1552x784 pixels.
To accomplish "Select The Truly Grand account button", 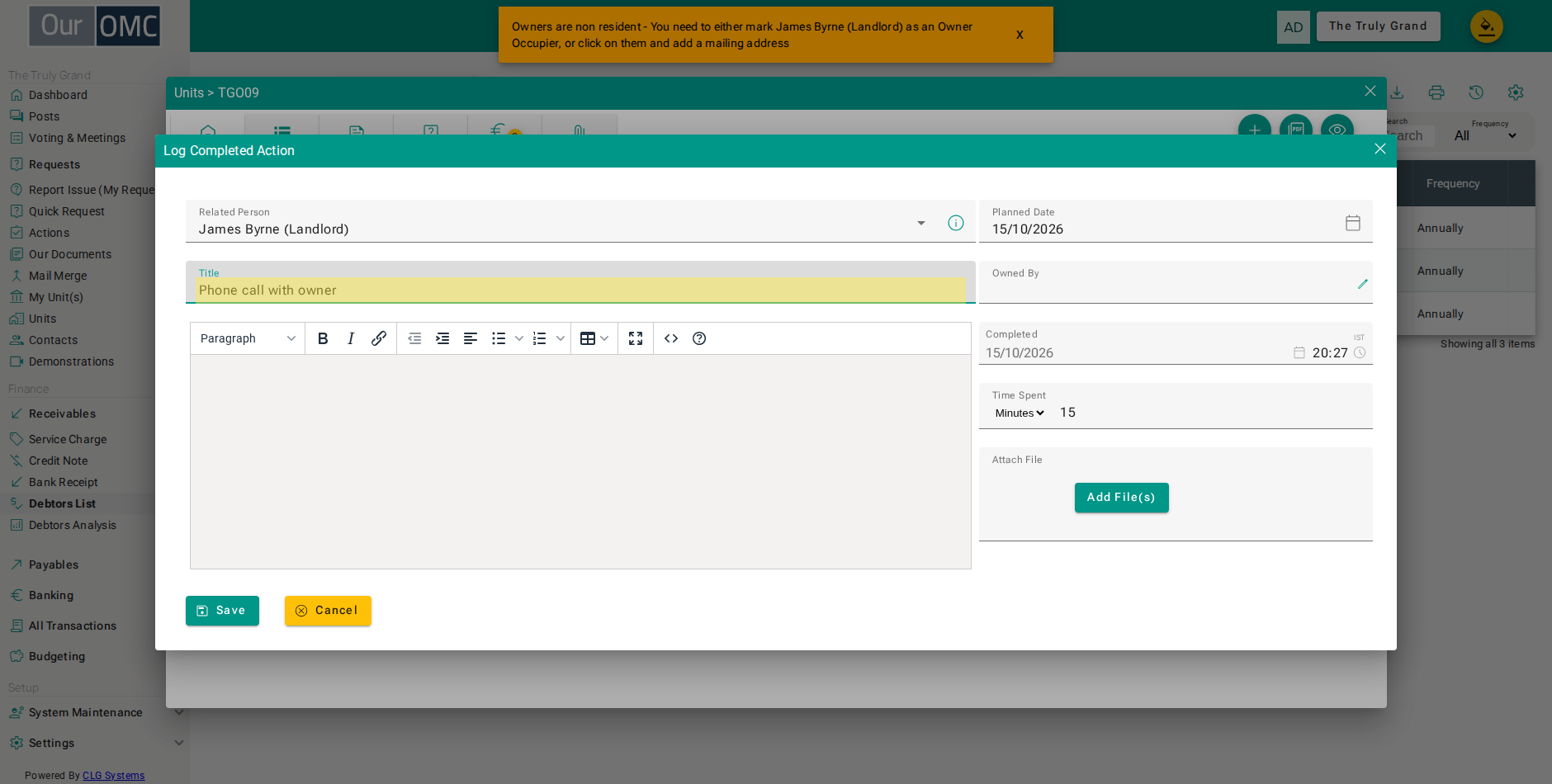I will [x=1378, y=26].
